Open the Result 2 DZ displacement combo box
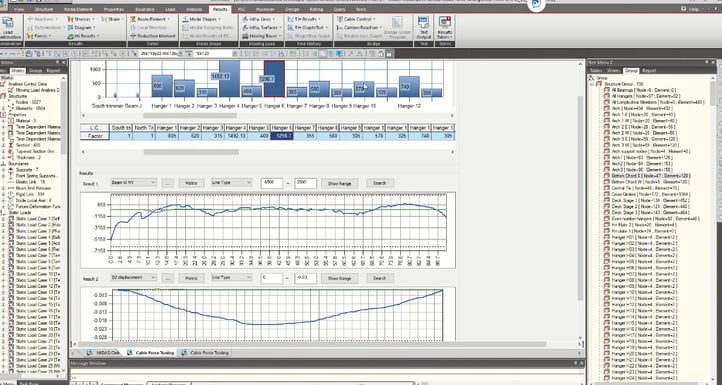 [133, 278]
